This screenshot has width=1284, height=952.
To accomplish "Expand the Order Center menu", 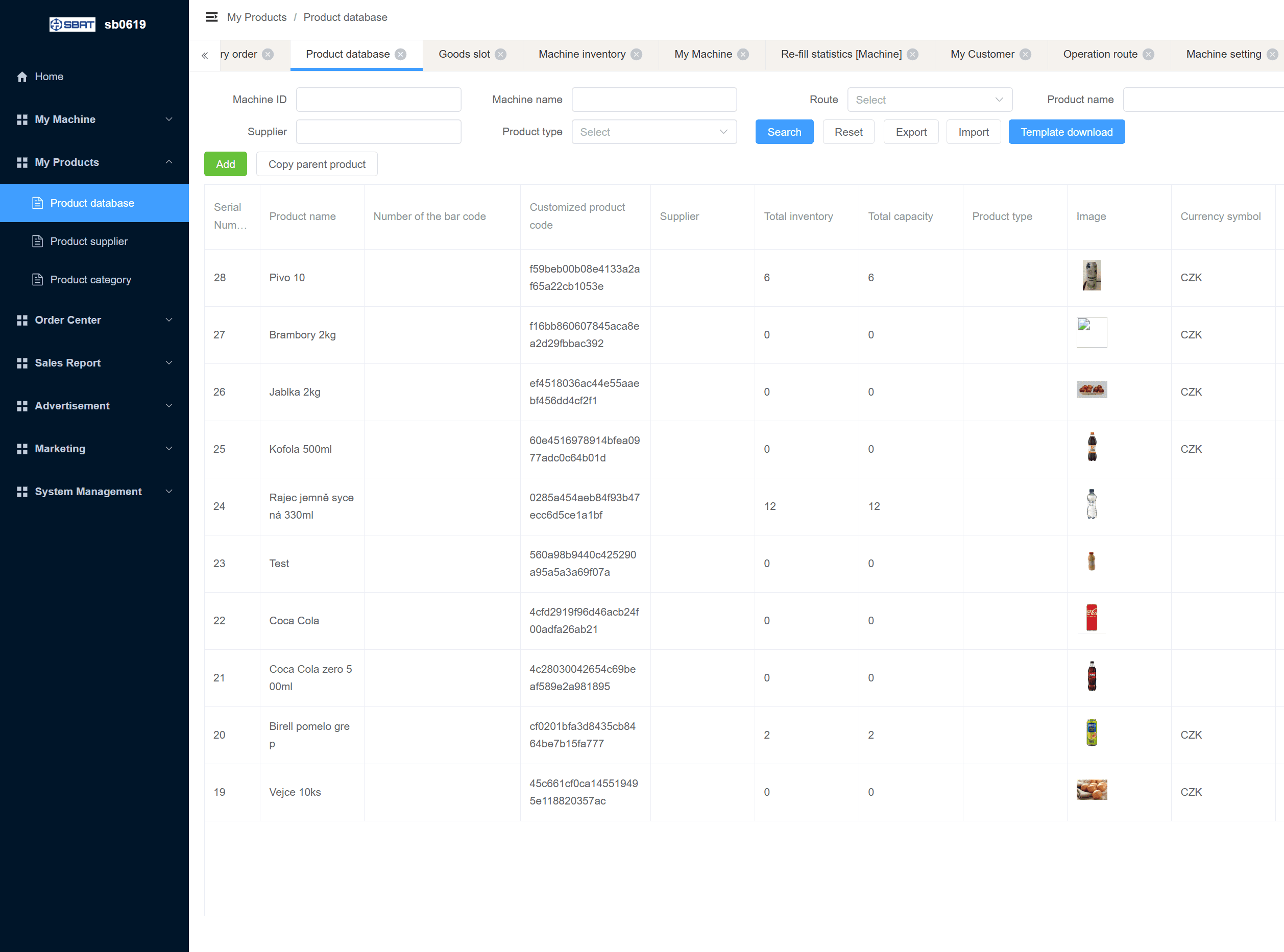I will click(94, 320).
